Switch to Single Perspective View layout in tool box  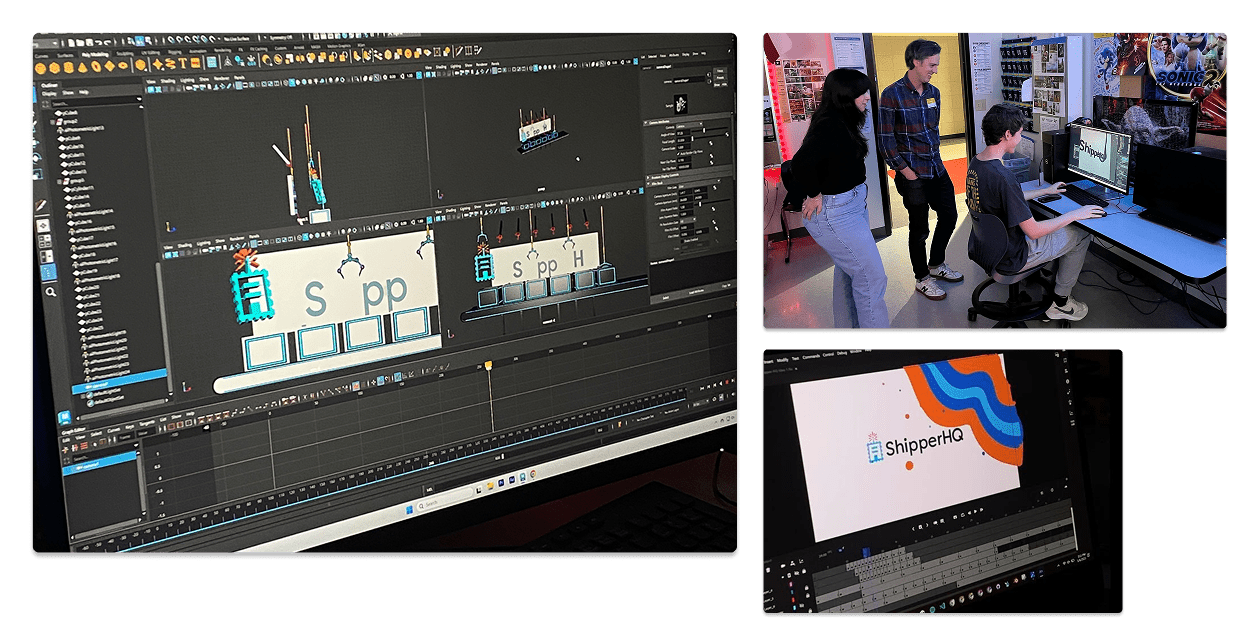(45, 226)
